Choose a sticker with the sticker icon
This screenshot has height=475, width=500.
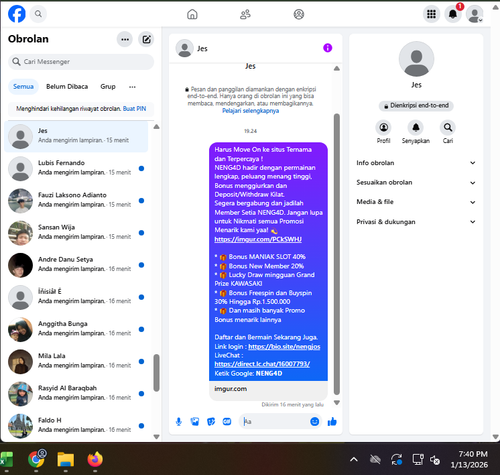[211, 422]
